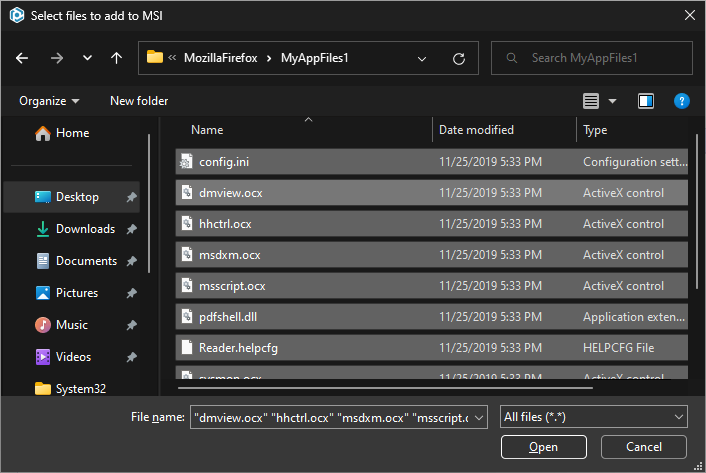Click the msdxm.ocx file icon

pyautogui.click(x=186, y=255)
